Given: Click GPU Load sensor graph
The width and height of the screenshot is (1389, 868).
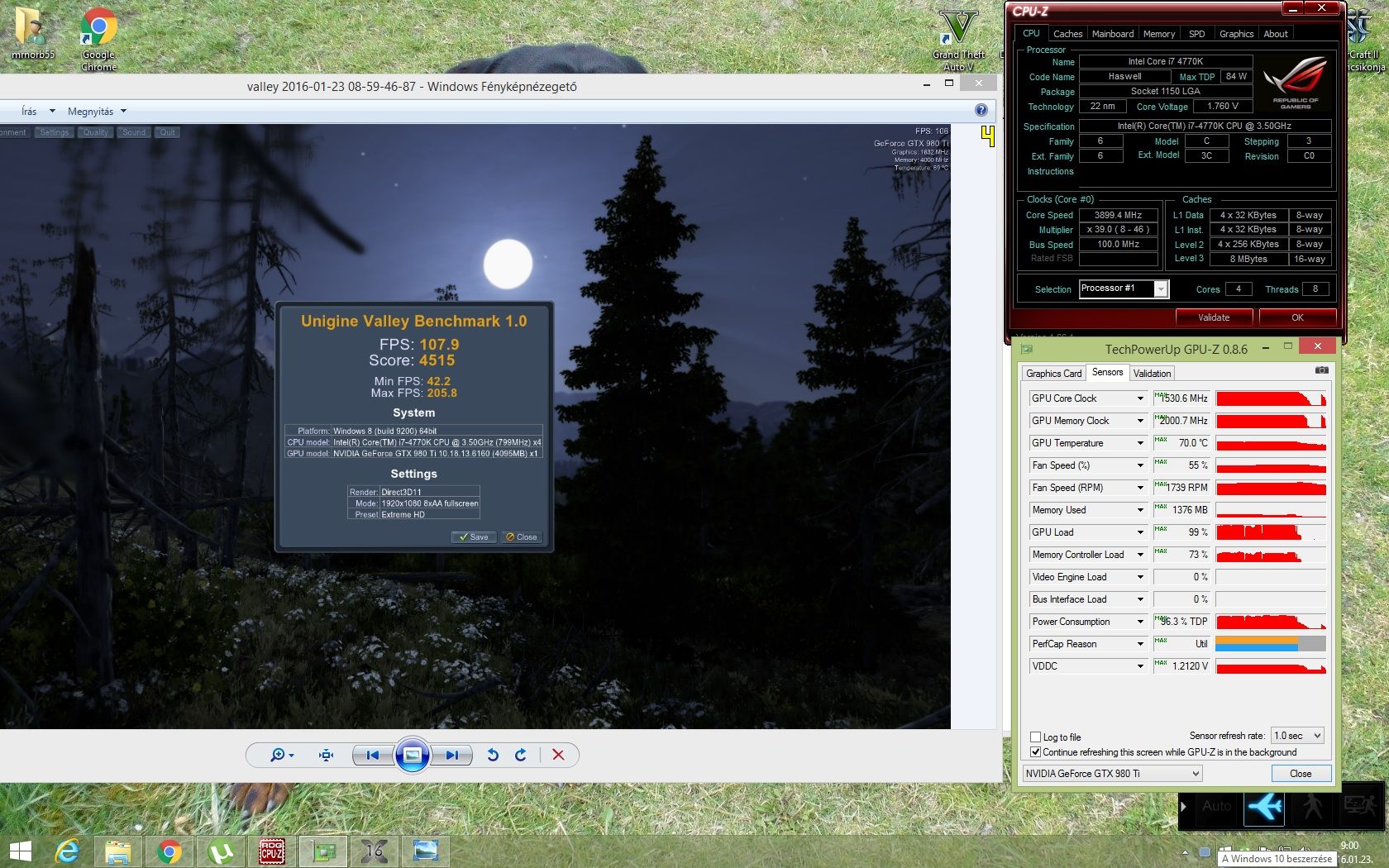Looking at the screenshot, I should point(1271,532).
